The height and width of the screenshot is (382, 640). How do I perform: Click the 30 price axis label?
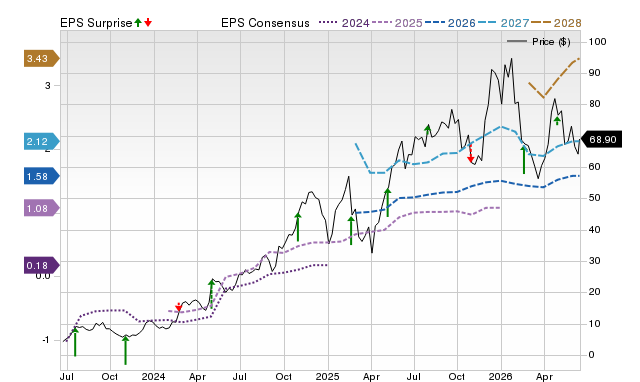(x=594, y=261)
